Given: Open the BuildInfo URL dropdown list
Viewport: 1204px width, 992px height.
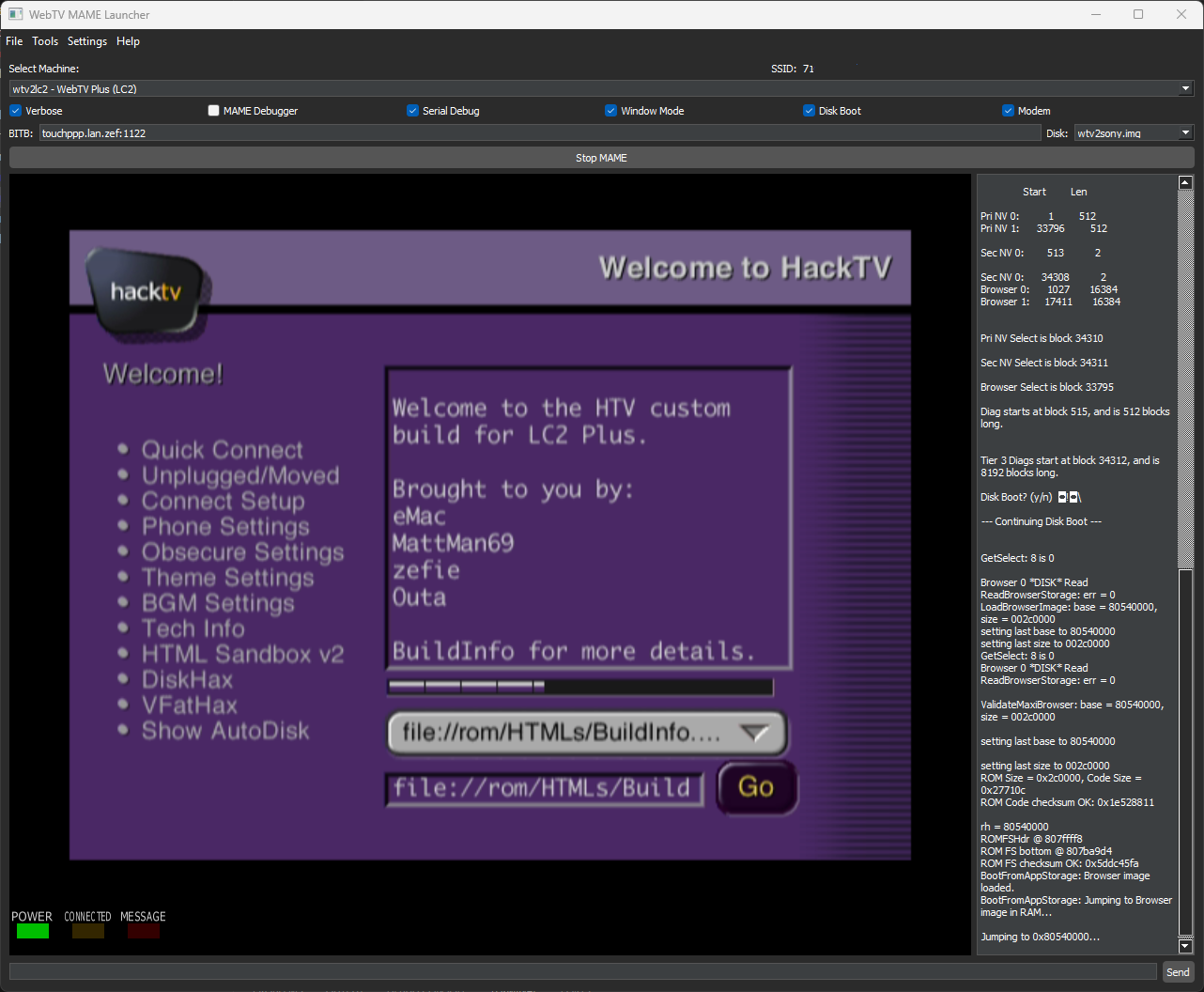Looking at the screenshot, I should click(x=754, y=734).
